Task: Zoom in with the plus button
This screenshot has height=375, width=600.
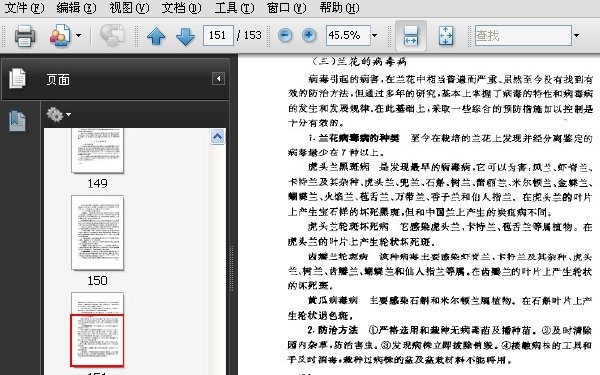Action: click(x=309, y=36)
